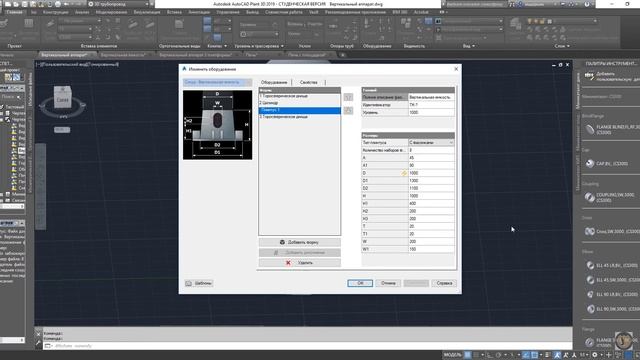Click the 'Уровень' value field 1000
This screenshot has height=360, width=640.
coord(431,112)
